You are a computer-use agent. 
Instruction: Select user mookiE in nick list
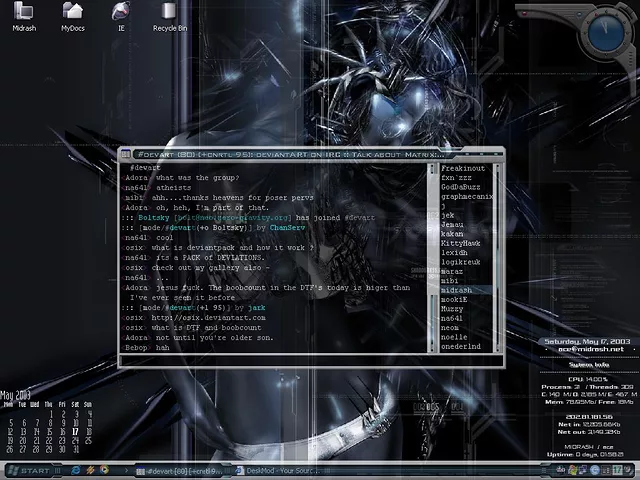pos(454,300)
